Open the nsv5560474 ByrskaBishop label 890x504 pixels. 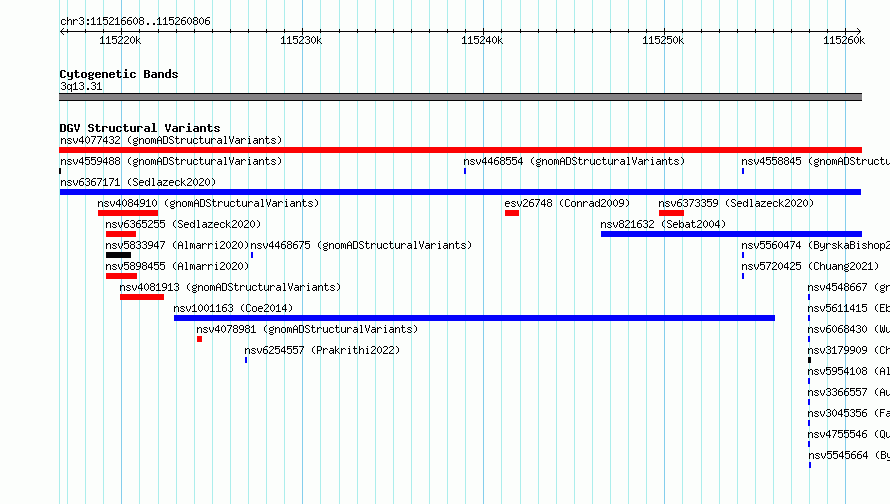tap(815, 245)
